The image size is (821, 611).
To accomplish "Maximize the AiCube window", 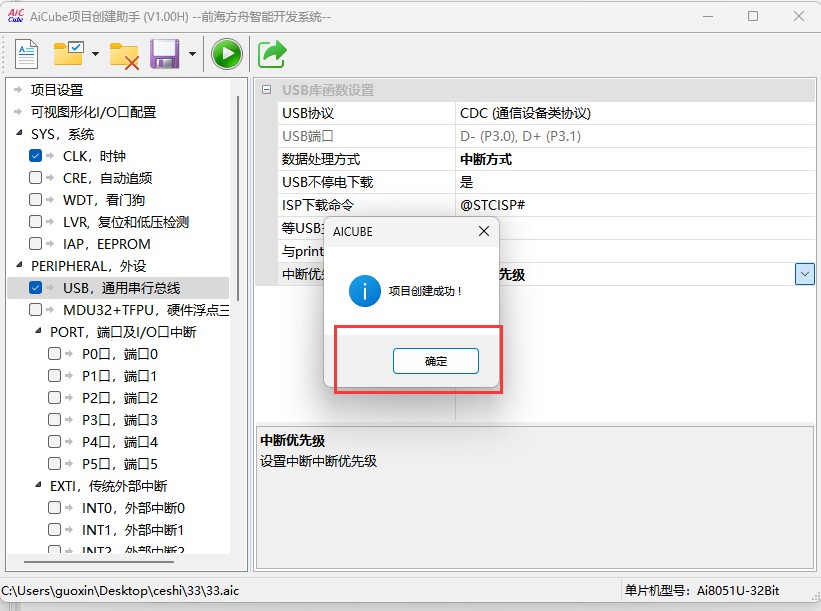I will coord(753,16).
